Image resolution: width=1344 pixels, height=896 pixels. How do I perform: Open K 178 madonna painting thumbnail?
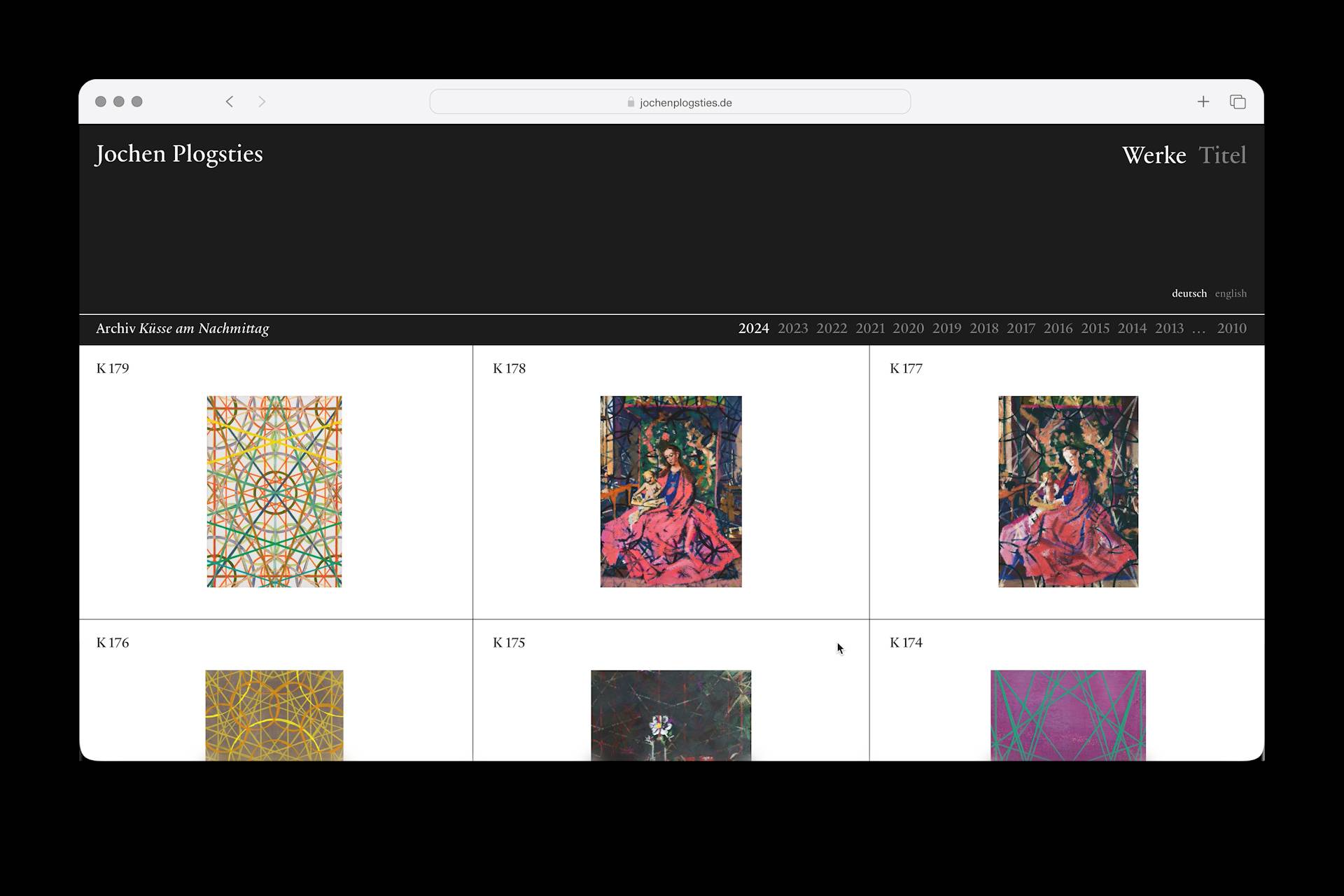(x=671, y=491)
